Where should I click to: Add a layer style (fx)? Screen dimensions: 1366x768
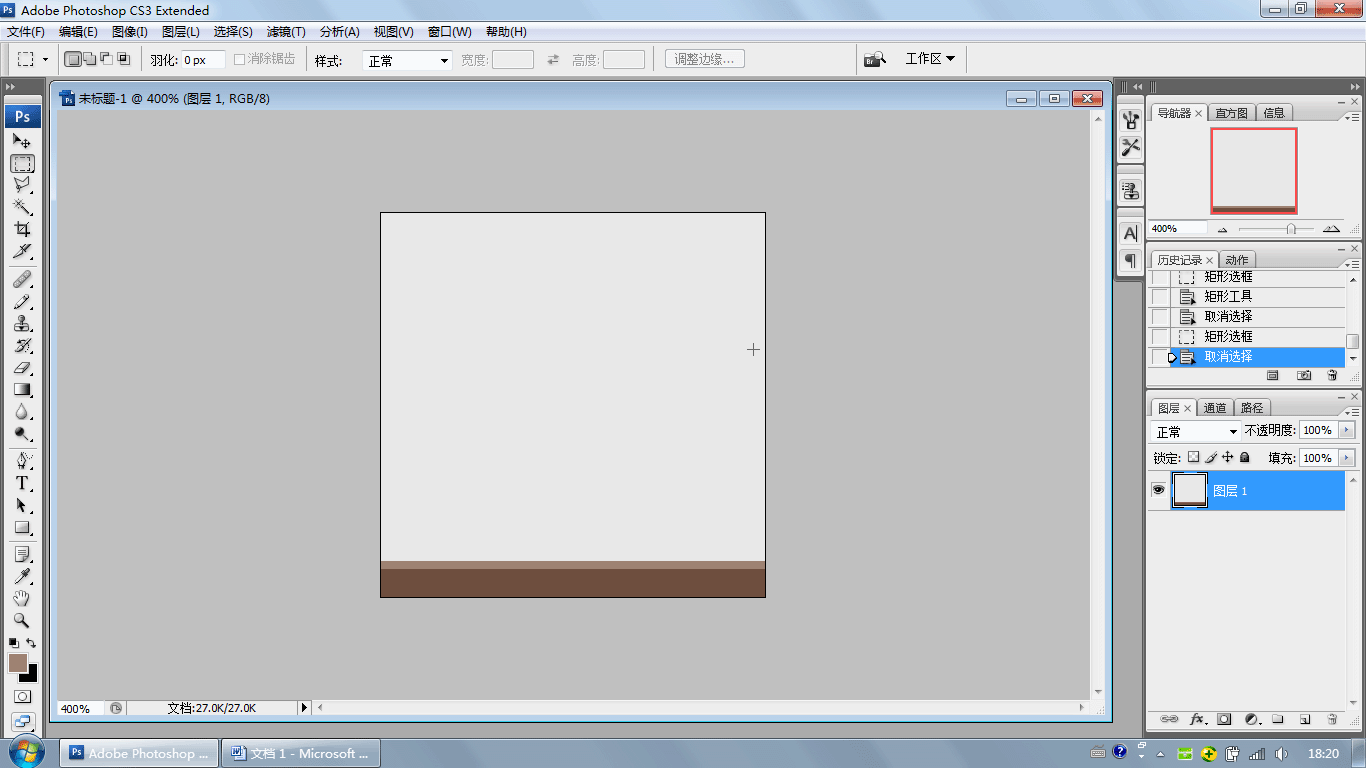[1196, 719]
